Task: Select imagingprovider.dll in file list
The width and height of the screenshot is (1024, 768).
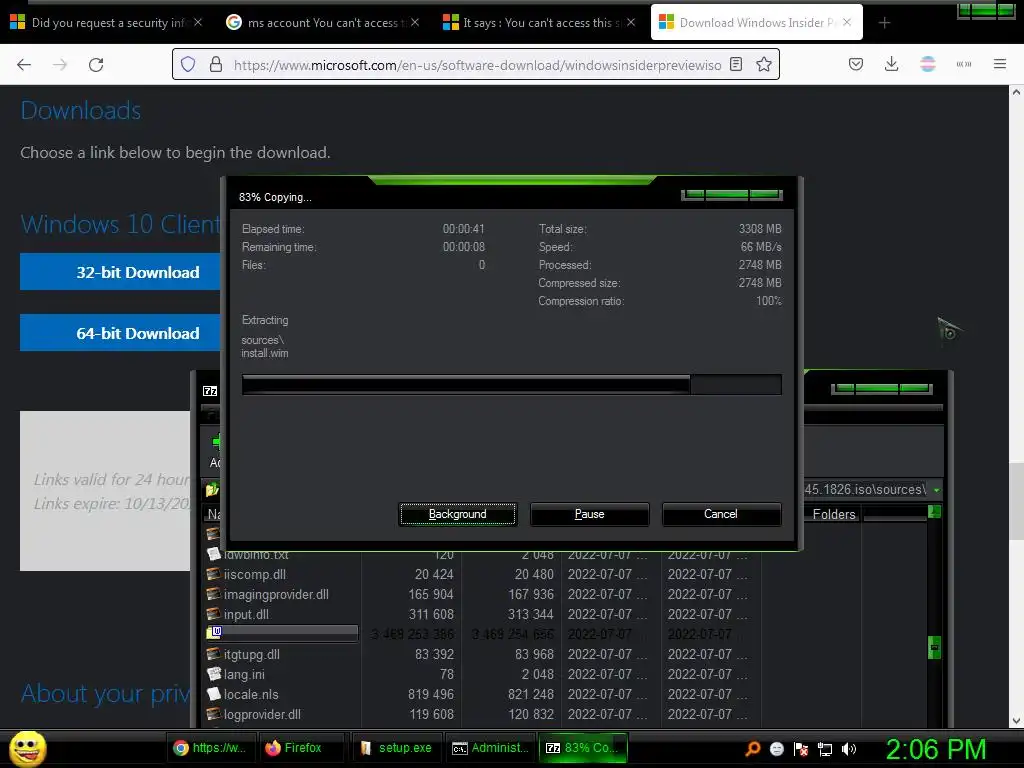Action: tap(276, 594)
